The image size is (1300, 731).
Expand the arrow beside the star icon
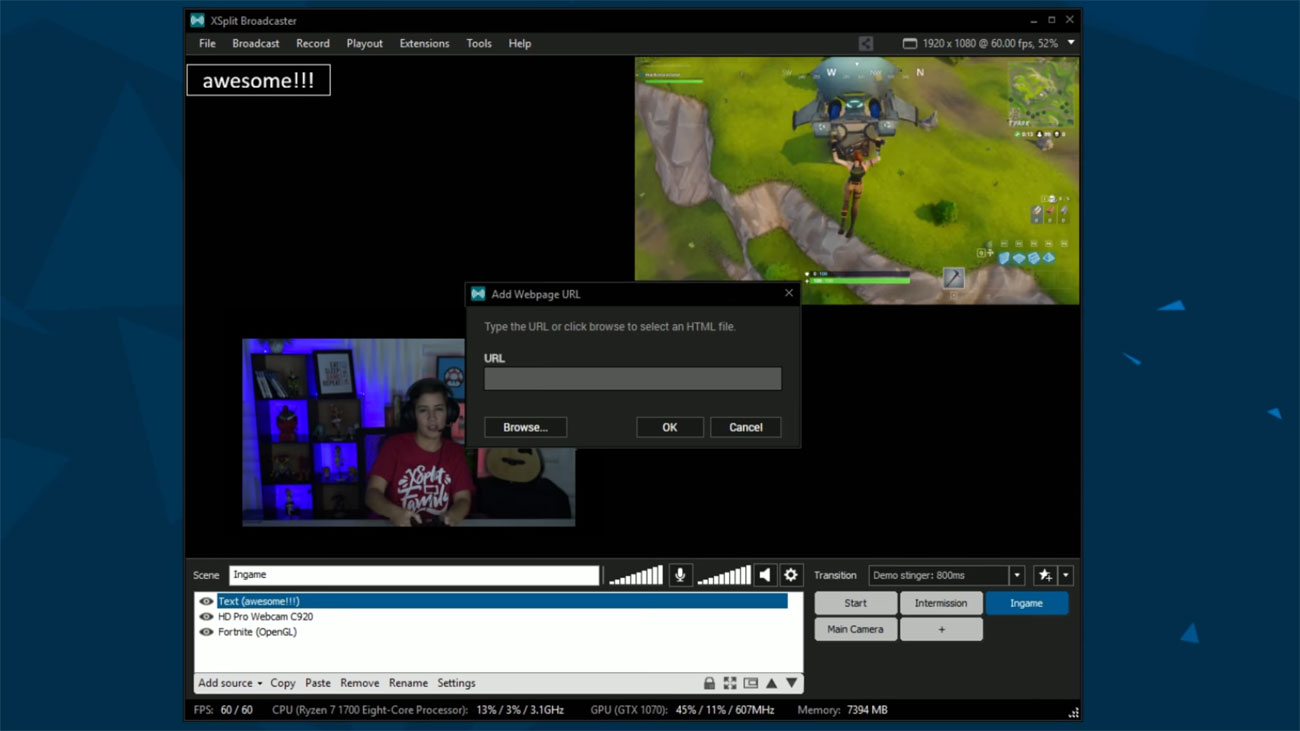point(1066,575)
